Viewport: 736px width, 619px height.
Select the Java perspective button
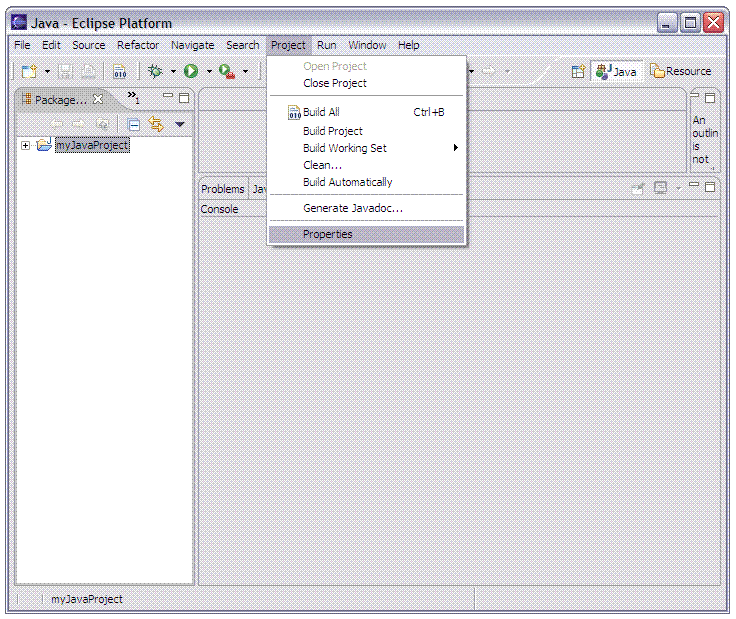point(616,71)
